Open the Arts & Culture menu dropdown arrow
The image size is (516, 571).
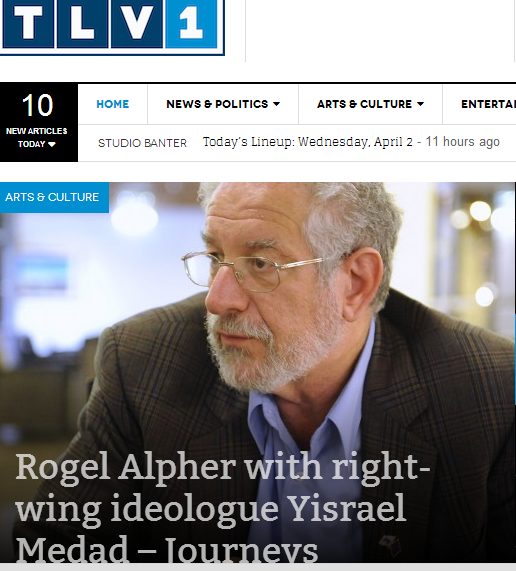[420, 104]
